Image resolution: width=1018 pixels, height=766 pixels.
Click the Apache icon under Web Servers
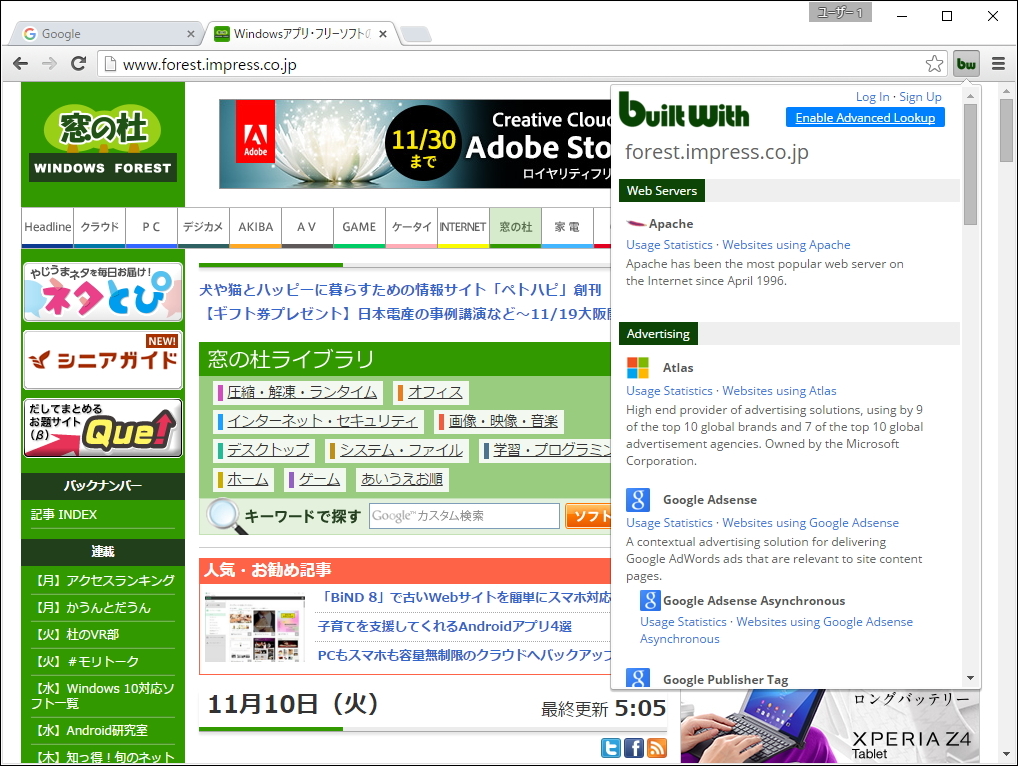point(634,222)
